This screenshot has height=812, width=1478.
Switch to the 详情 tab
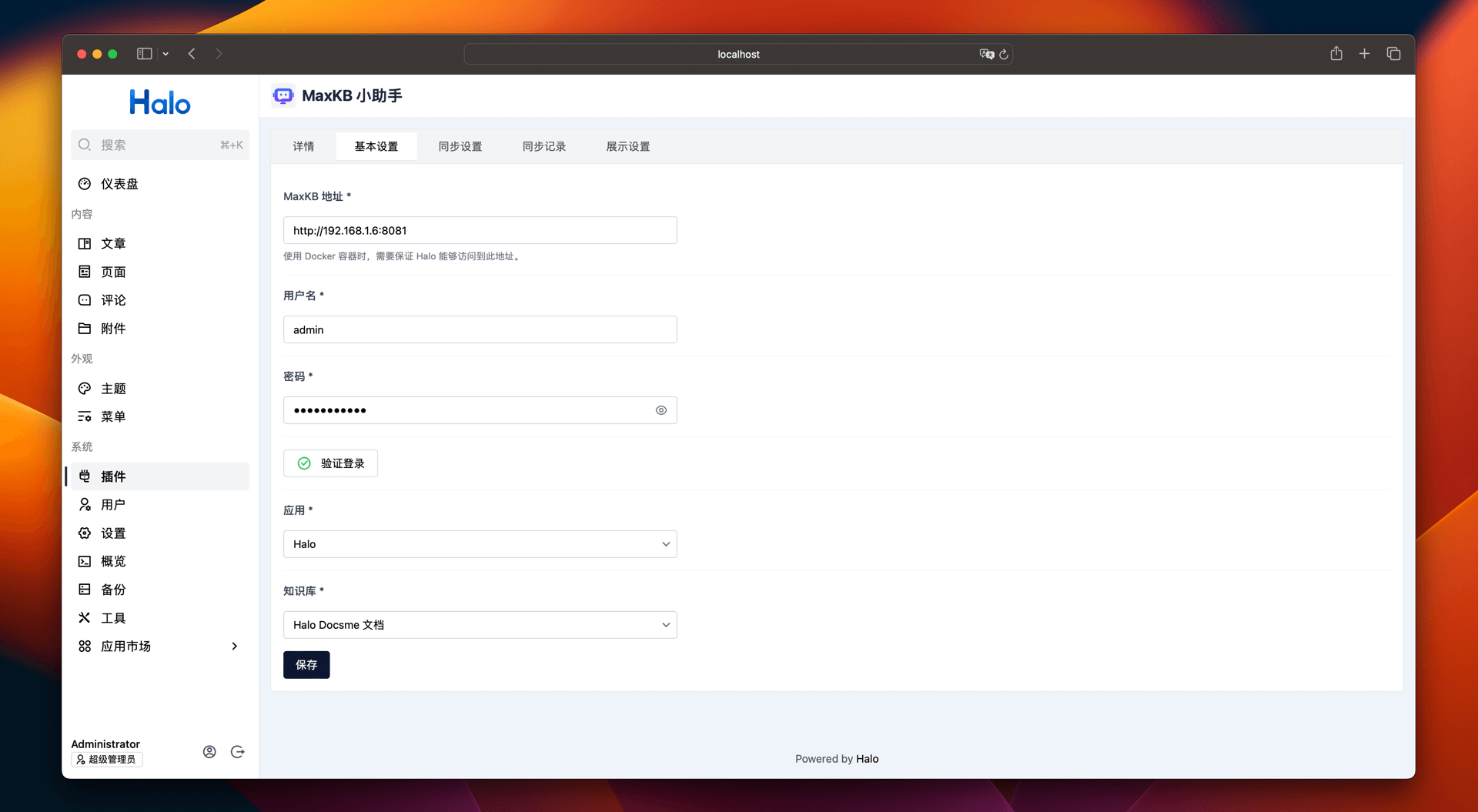(303, 146)
